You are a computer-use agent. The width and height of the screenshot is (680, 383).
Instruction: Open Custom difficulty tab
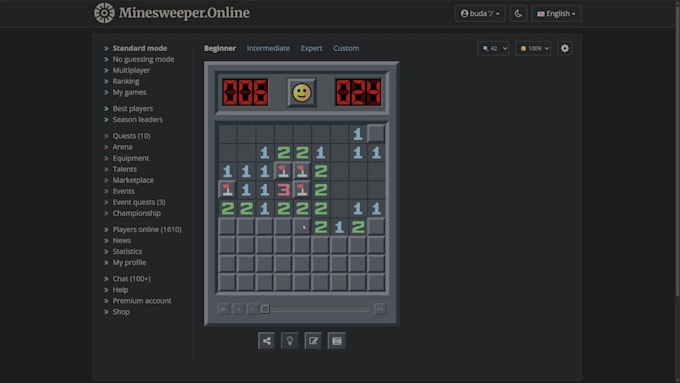[x=346, y=48]
